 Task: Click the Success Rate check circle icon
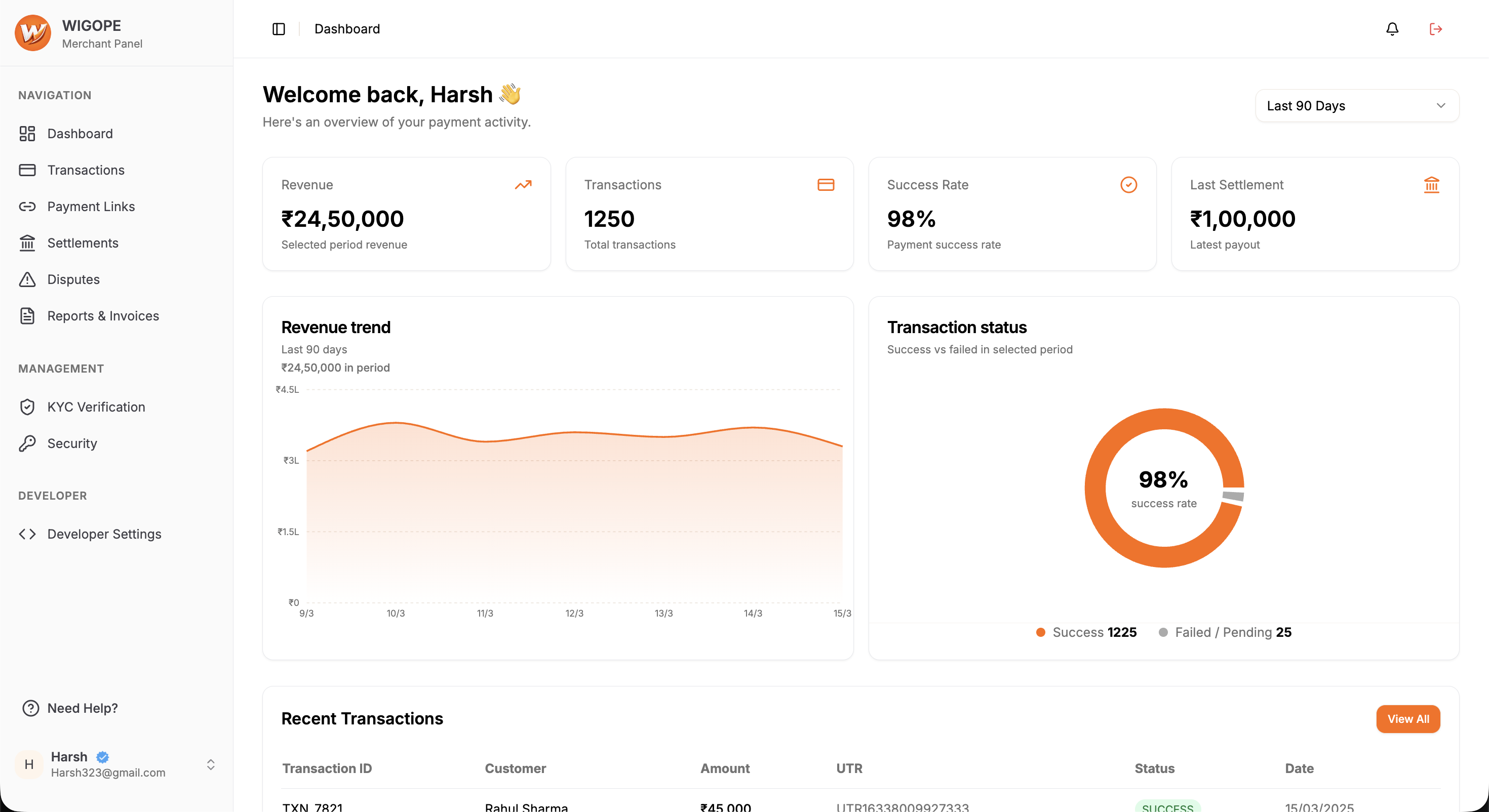point(1129,185)
